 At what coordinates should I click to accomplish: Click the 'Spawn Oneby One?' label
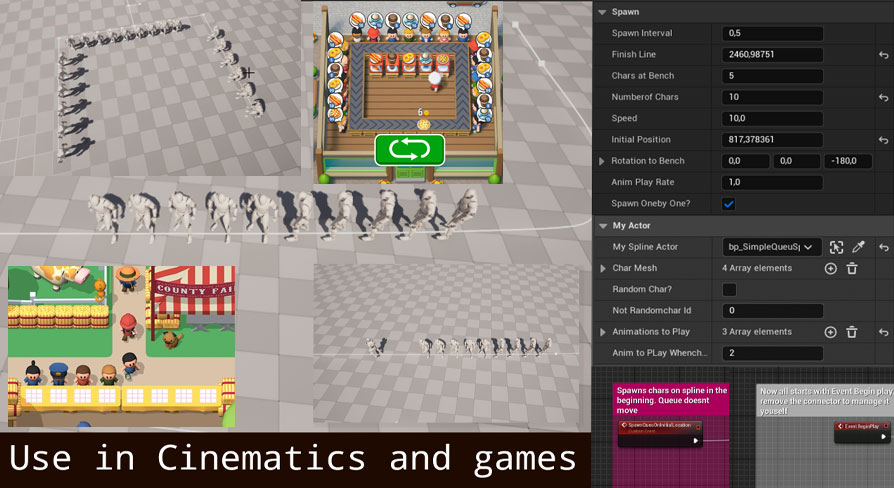pos(651,204)
